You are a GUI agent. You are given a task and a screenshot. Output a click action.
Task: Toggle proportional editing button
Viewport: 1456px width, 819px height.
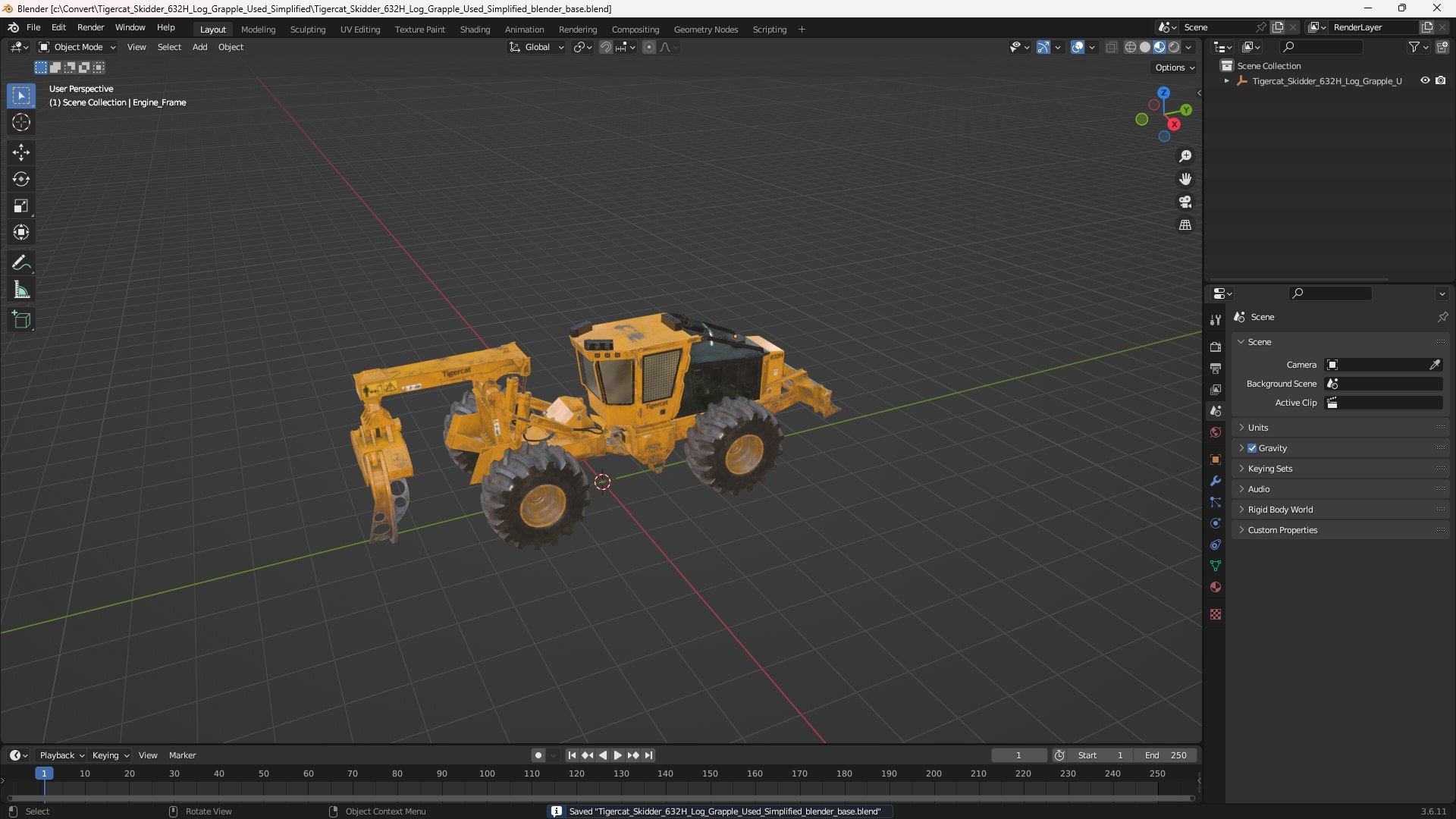(x=649, y=47)
